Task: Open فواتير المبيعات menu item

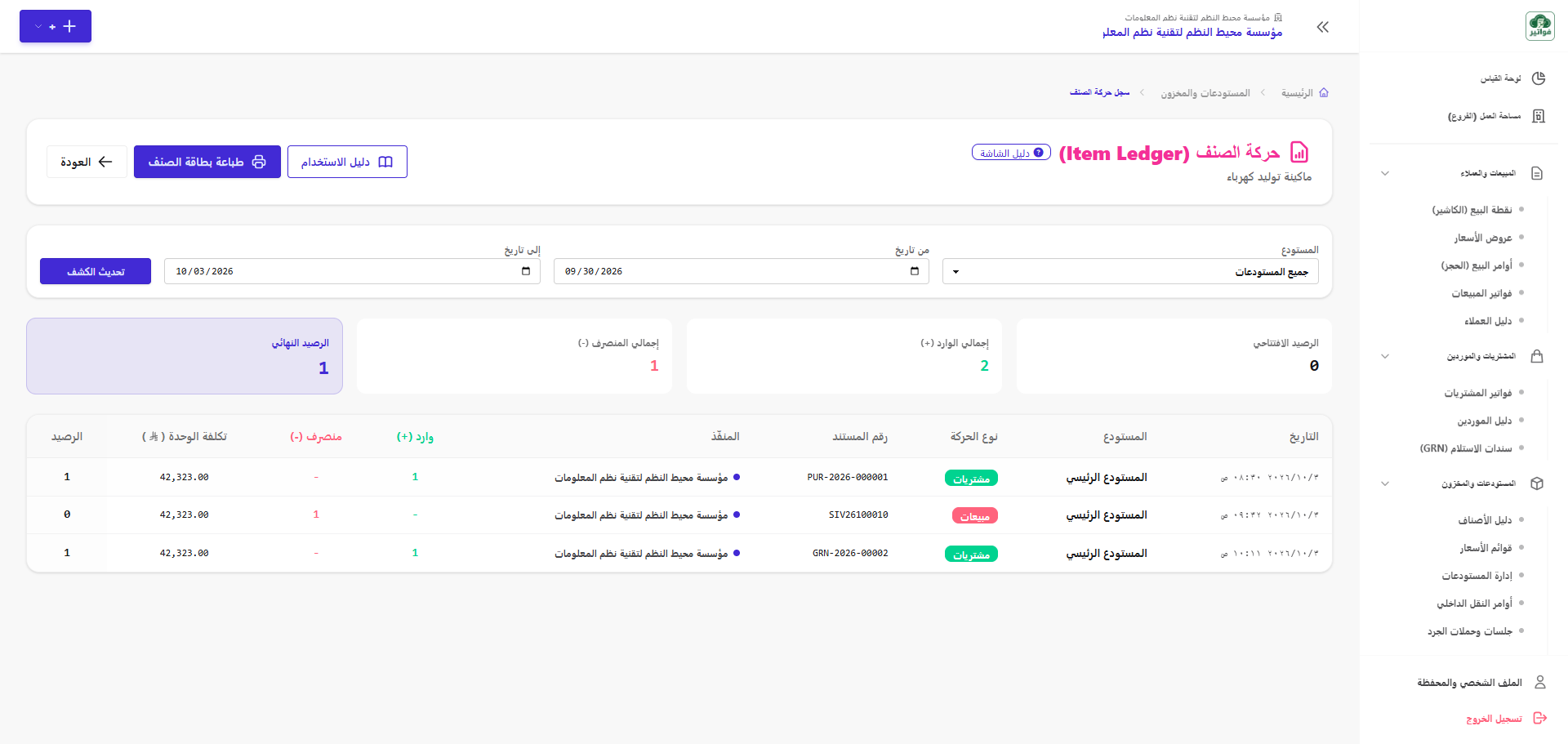Action: [1481, 293]
